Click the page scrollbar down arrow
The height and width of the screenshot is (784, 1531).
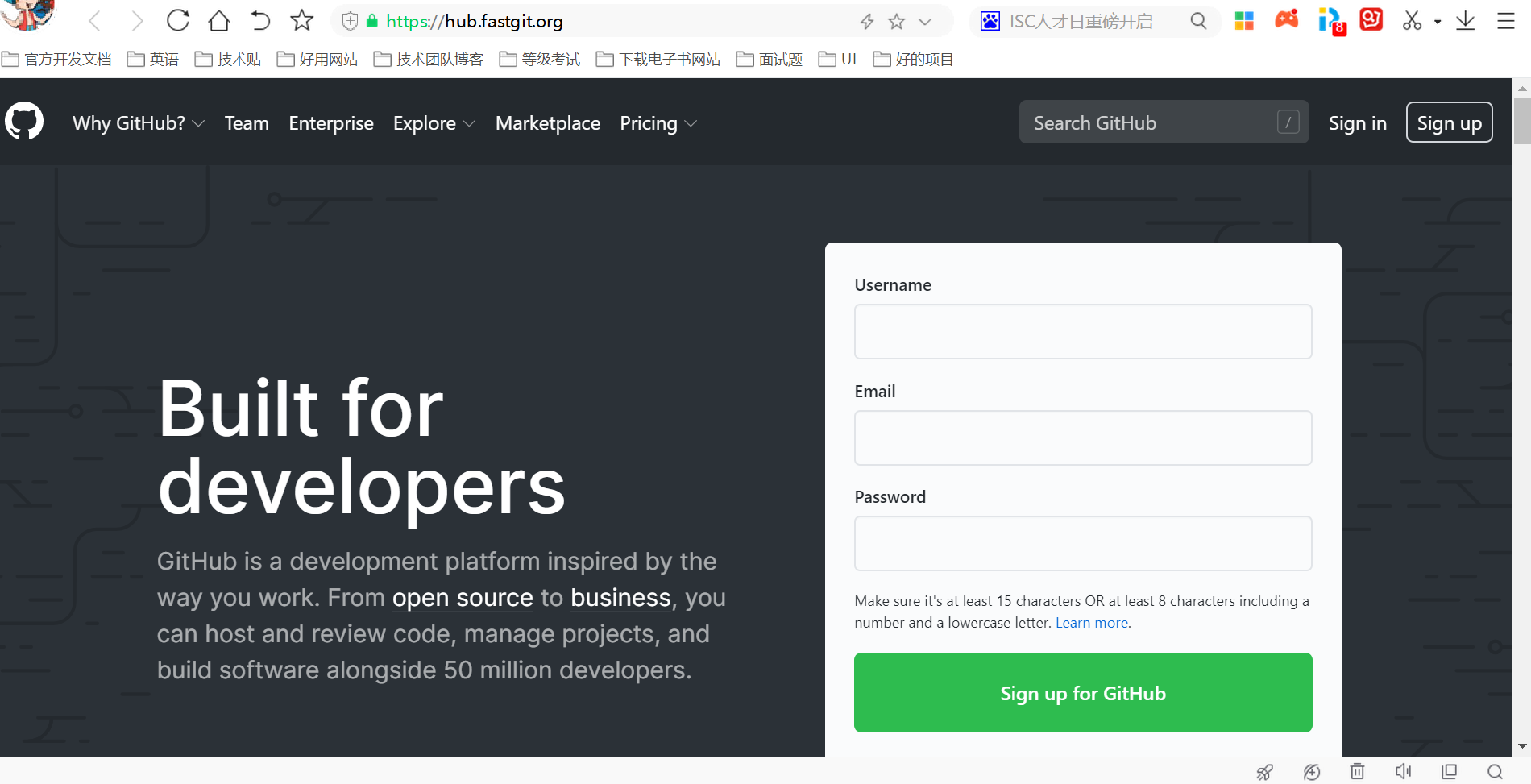[1522, 747]
